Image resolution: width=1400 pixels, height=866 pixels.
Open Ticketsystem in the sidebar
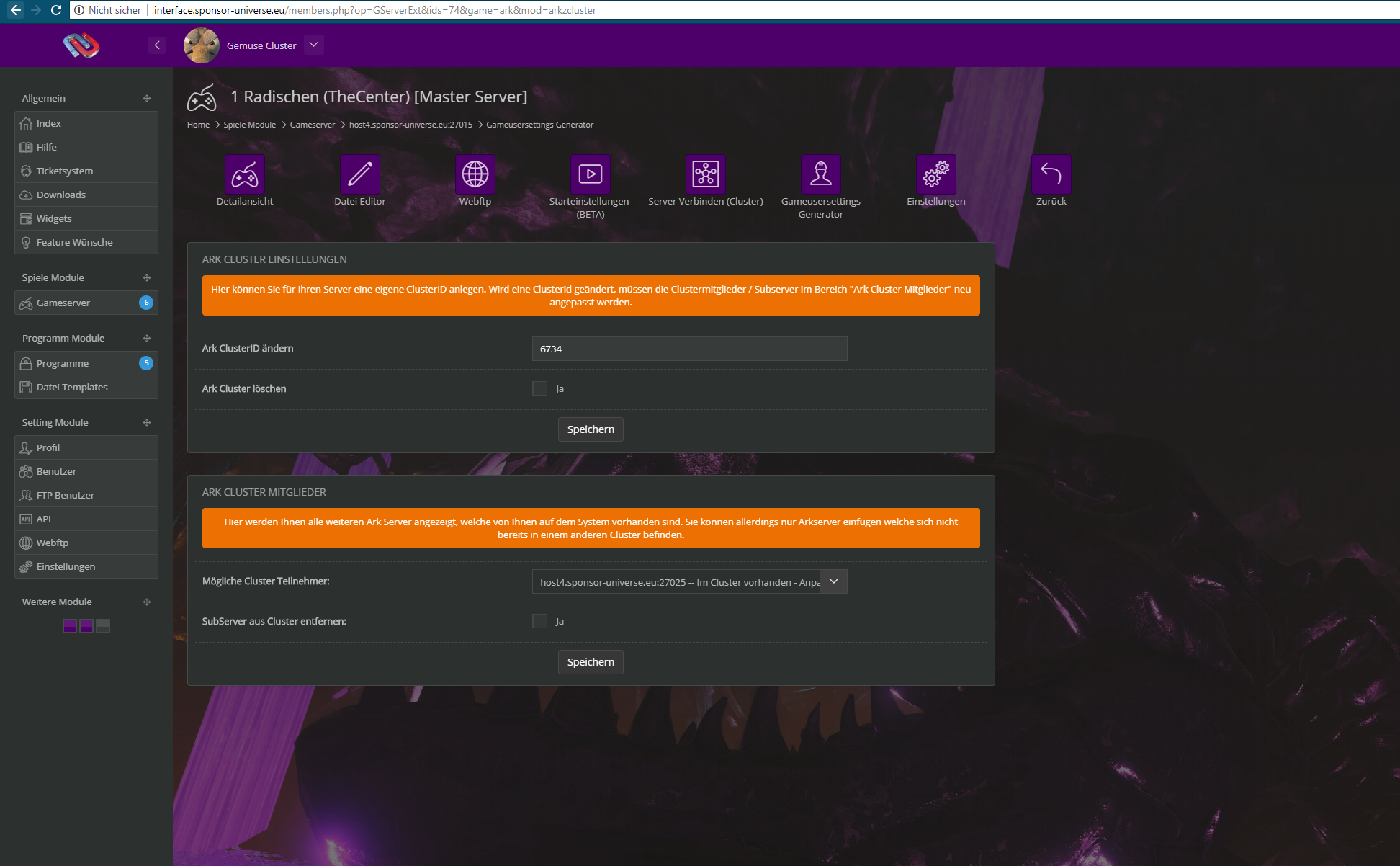click(86, 171)
